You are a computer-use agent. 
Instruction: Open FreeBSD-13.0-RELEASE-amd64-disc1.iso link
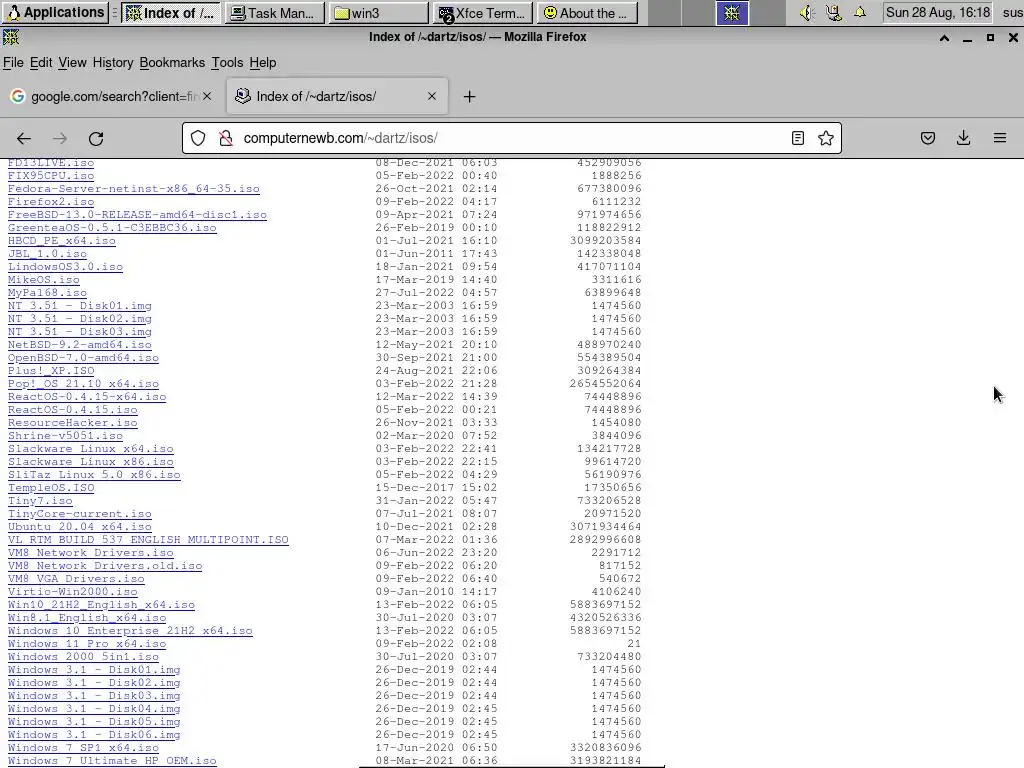[x=137, y=215]
